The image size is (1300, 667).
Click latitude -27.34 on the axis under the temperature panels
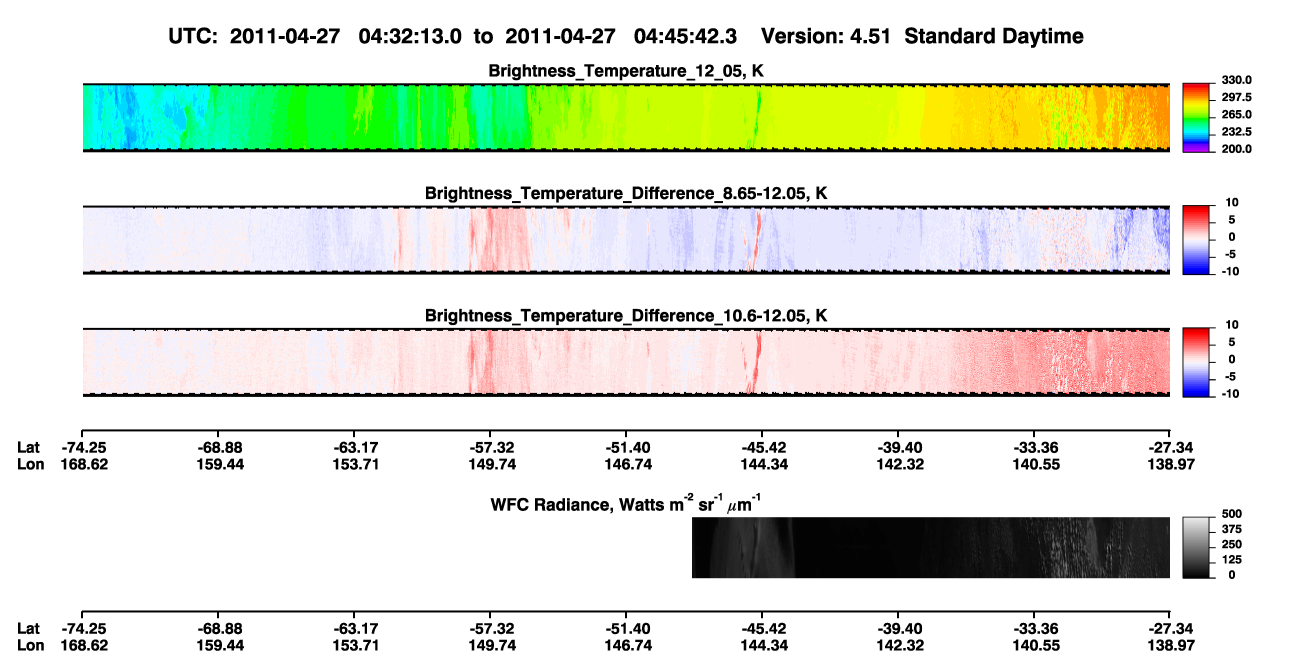(1170, 448)
